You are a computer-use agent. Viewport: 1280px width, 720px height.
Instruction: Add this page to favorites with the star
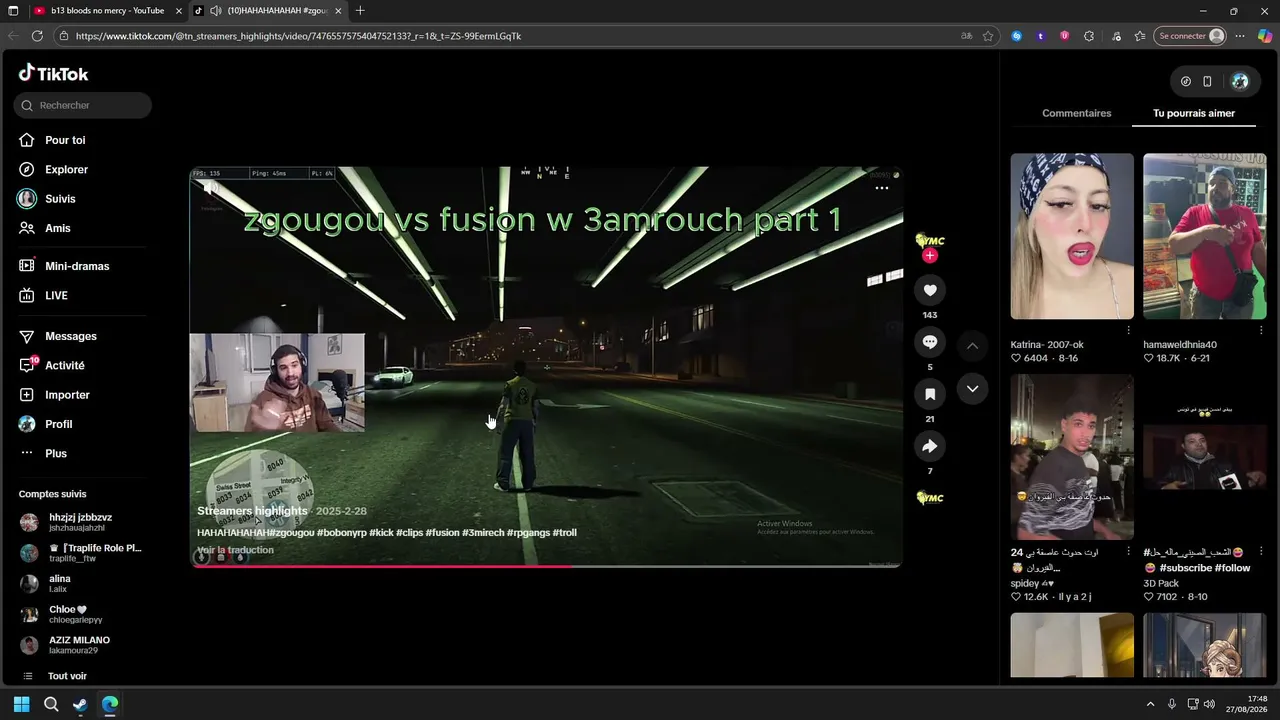pos(988,36)
